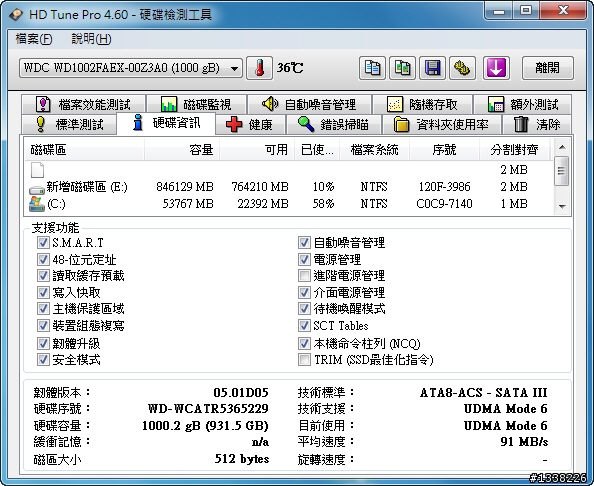The width and height of the screenshot is (594, 486).
Task: Toggle the 48-位元定址 checkbox
Action: coord(43,259)
